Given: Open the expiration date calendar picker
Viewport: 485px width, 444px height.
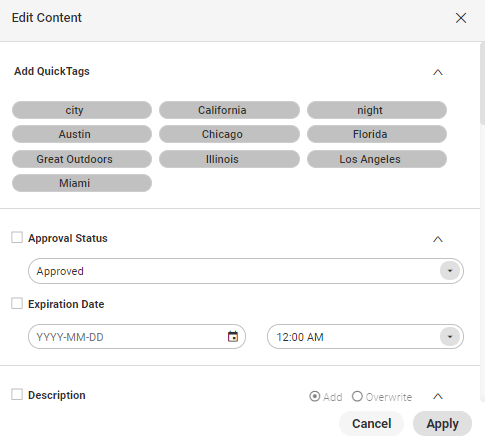Looking at the screenshot, I should coord(233,337).
